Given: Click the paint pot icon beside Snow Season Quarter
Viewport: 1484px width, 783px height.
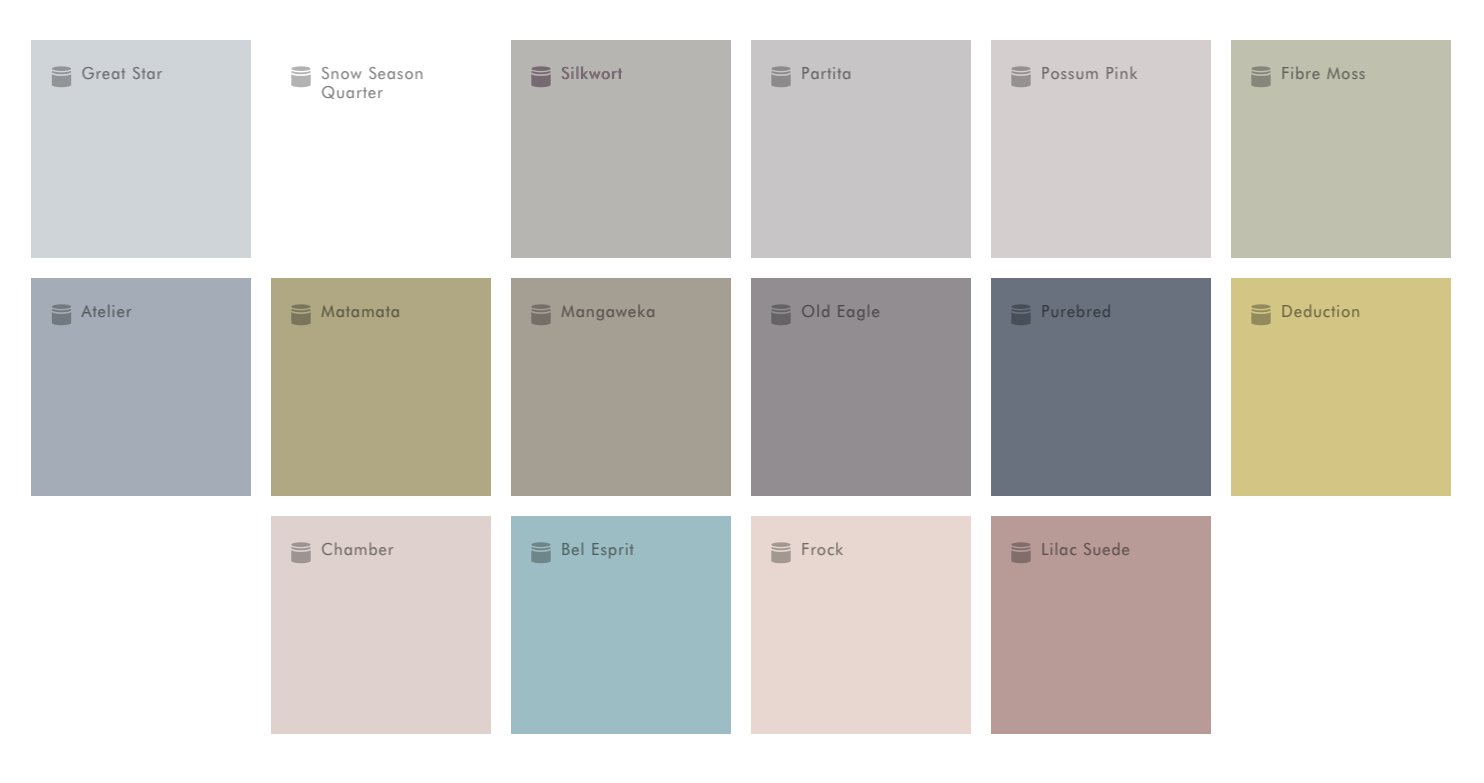Looking at the screenshot, I should coord(301,76).
